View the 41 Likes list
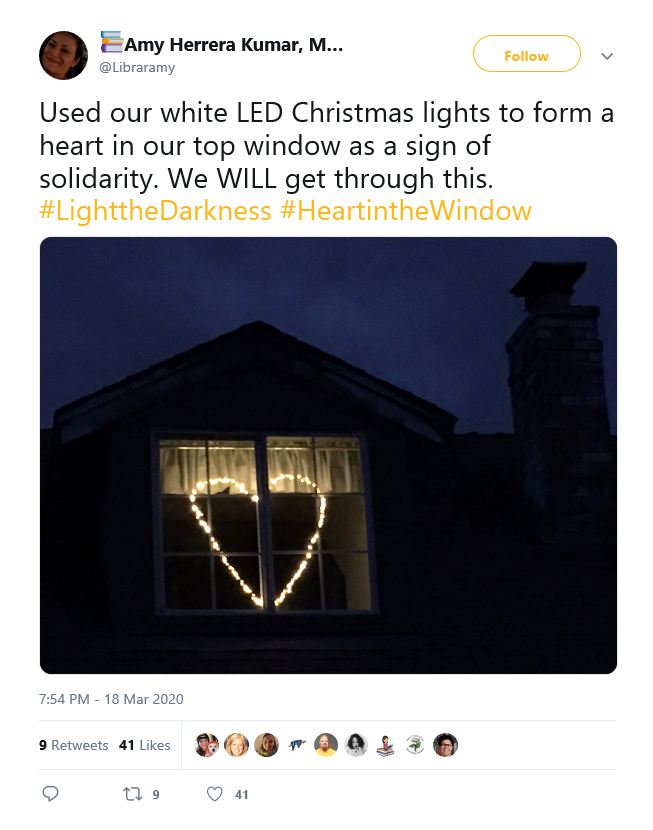The height and width of the screenshot is (830, 653). (x=144, y=745)
